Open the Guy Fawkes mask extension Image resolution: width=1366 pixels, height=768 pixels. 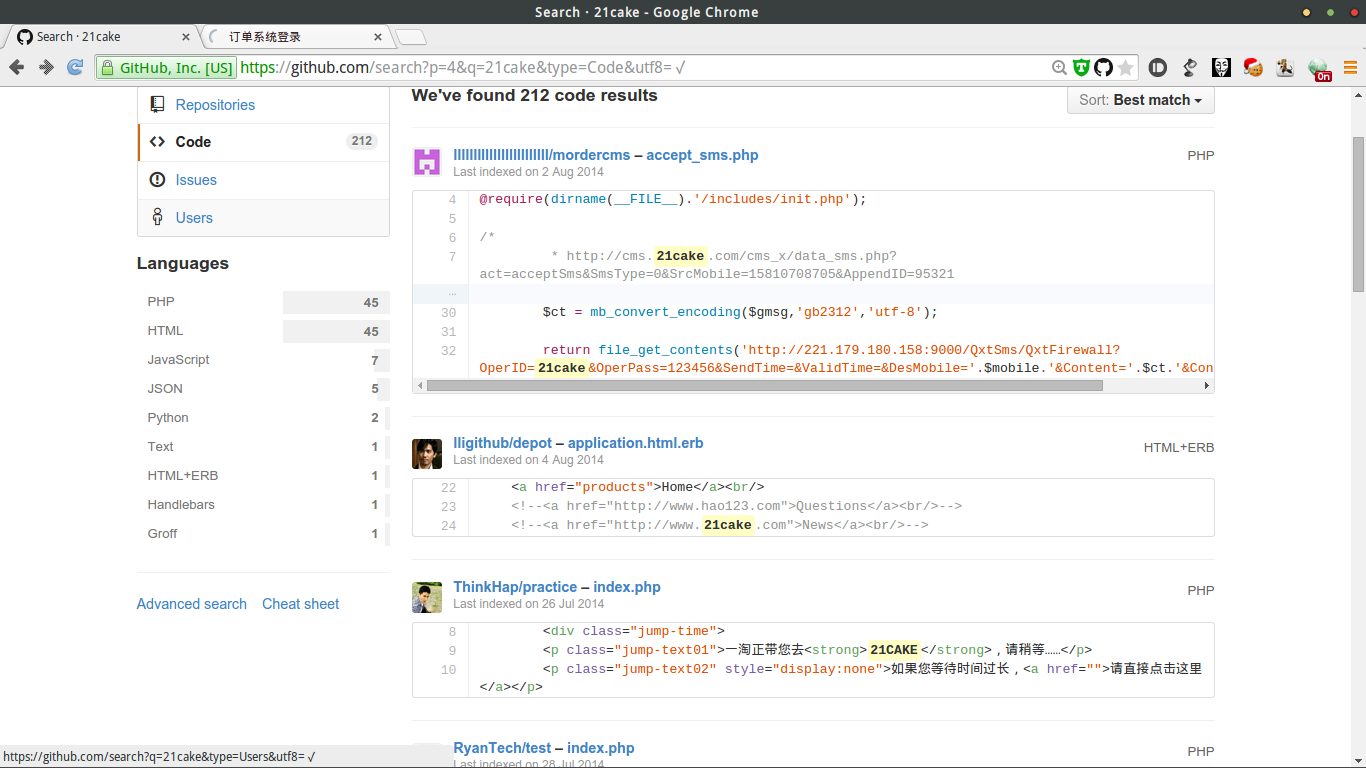(1221, 68)
